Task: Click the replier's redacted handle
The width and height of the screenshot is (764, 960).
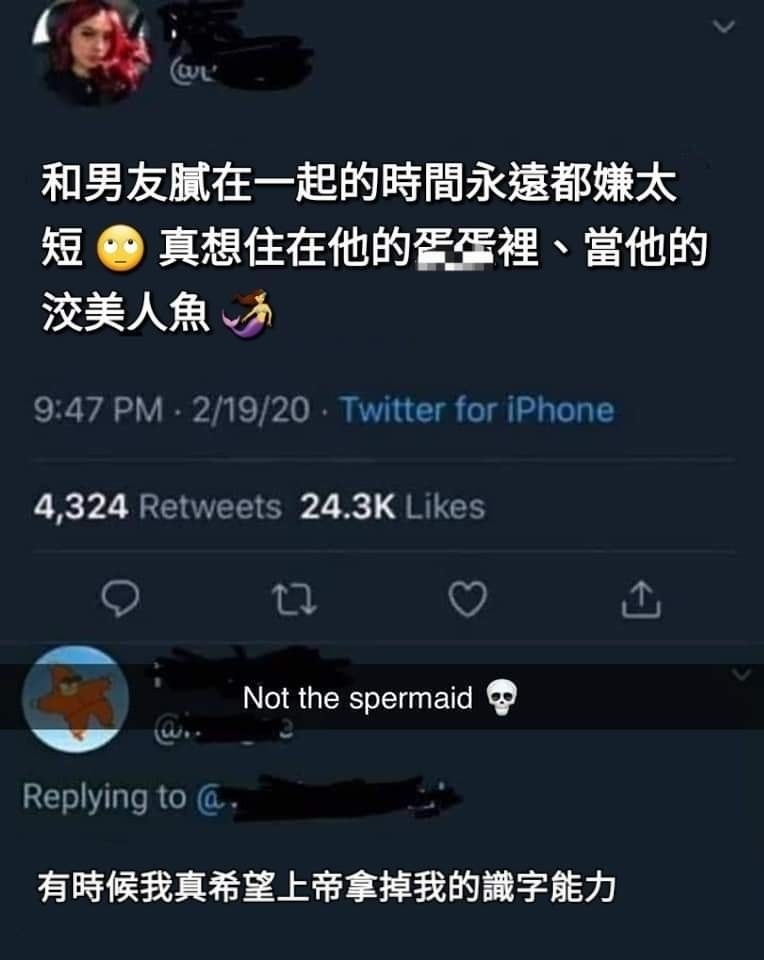Action: coord(224,730)
